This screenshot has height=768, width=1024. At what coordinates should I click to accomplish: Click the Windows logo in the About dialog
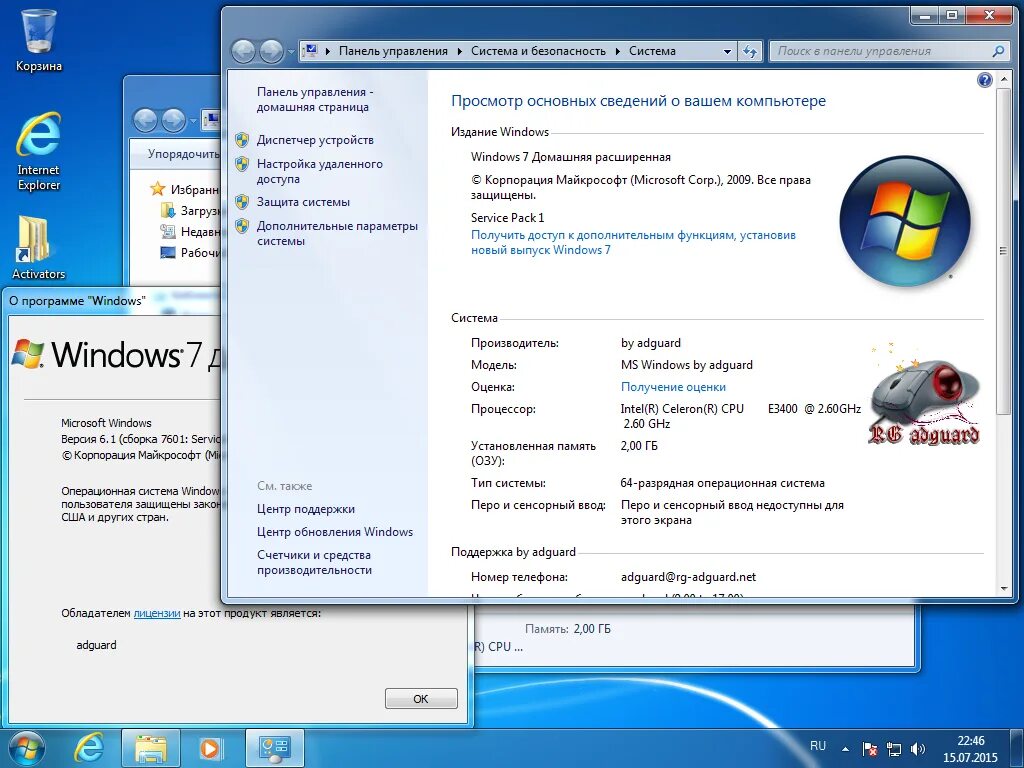tap(27, 353)
